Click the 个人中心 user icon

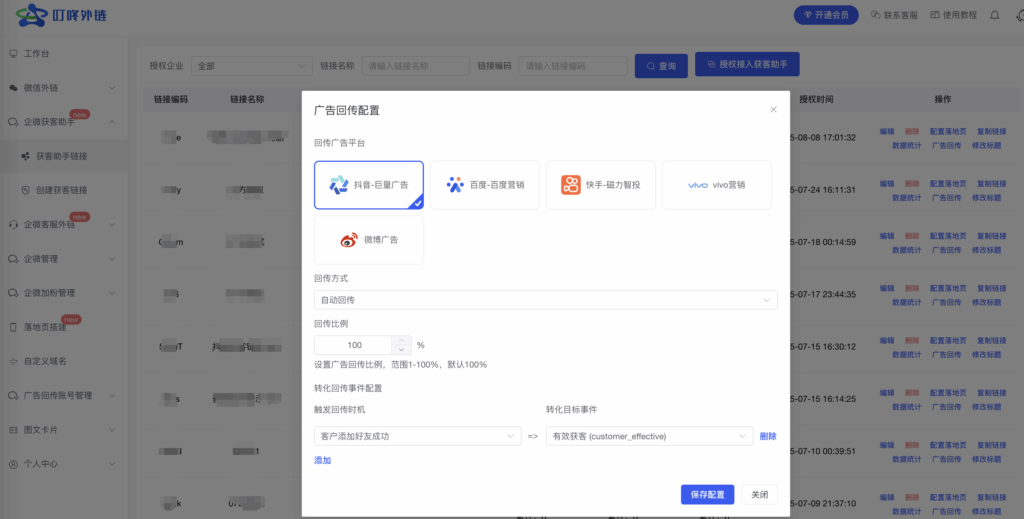[13, 464]
